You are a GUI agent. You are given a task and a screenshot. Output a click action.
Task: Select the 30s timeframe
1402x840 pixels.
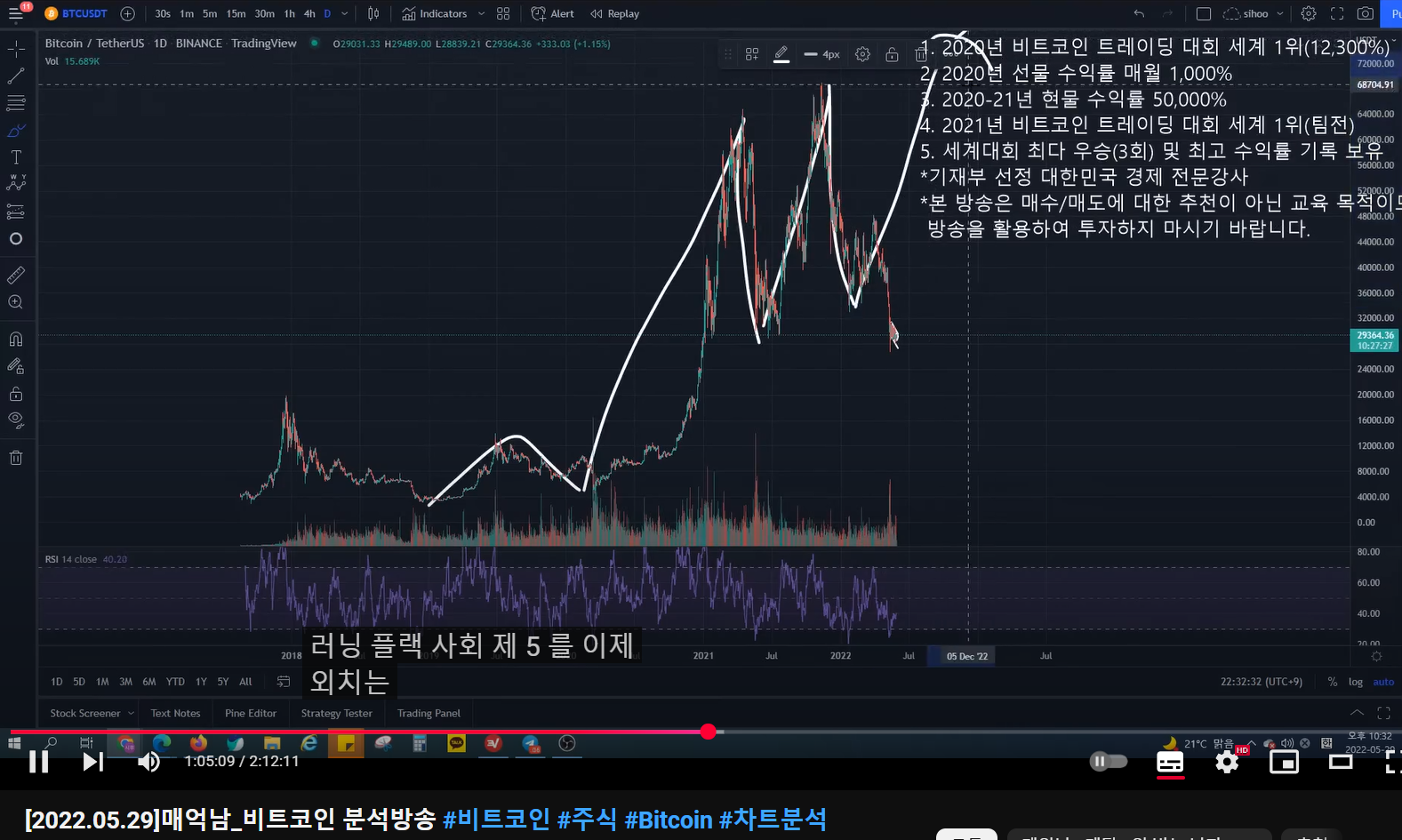163,13
